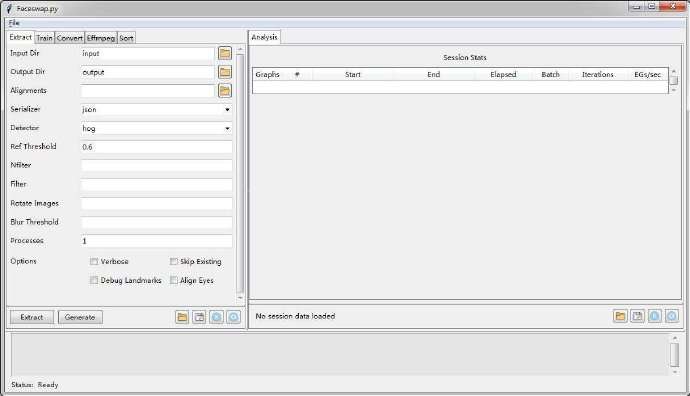Click the Rotate Images input field

point(157,204)
